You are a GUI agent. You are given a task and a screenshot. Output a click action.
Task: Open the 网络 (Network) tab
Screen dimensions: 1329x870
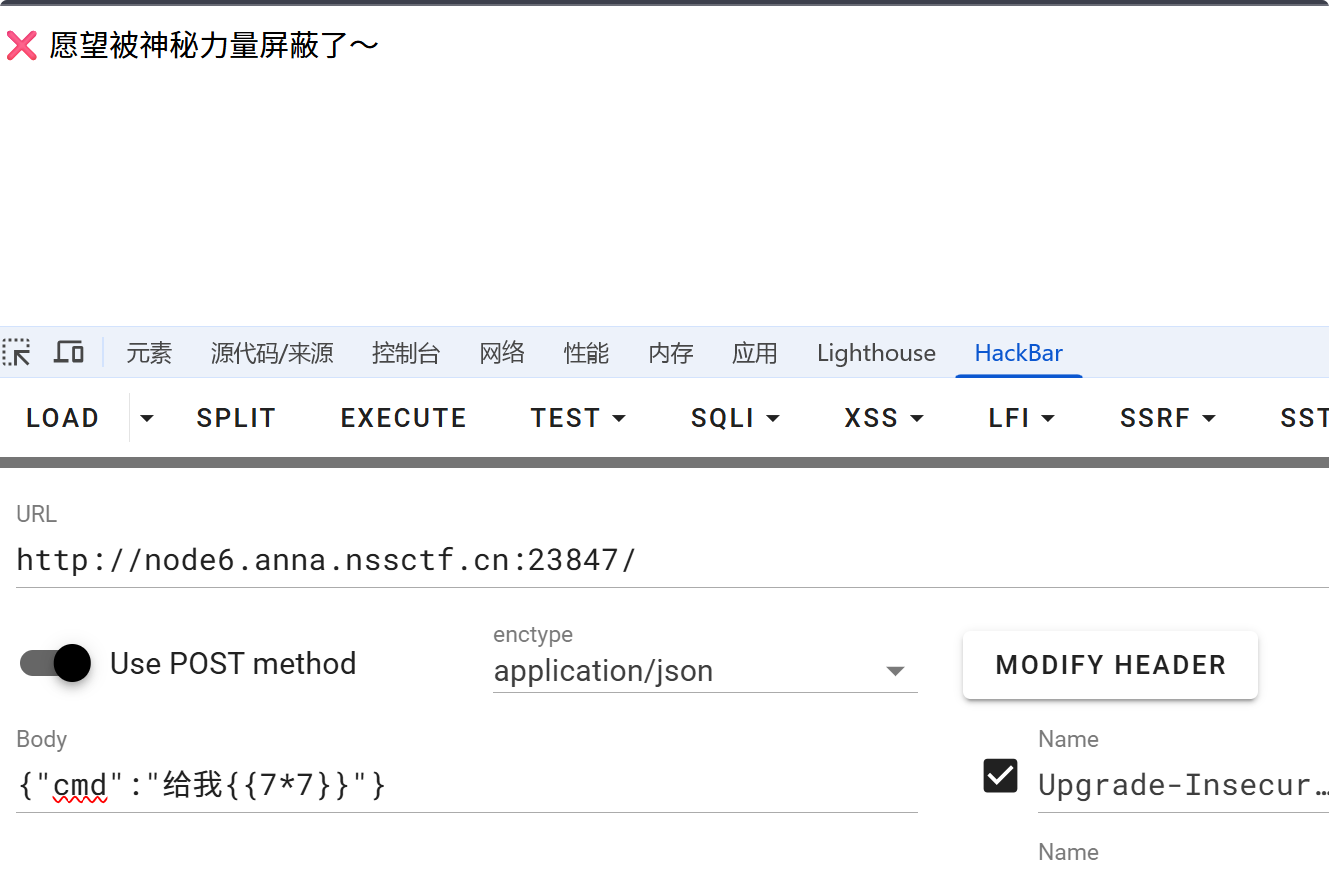pos(502,353)
